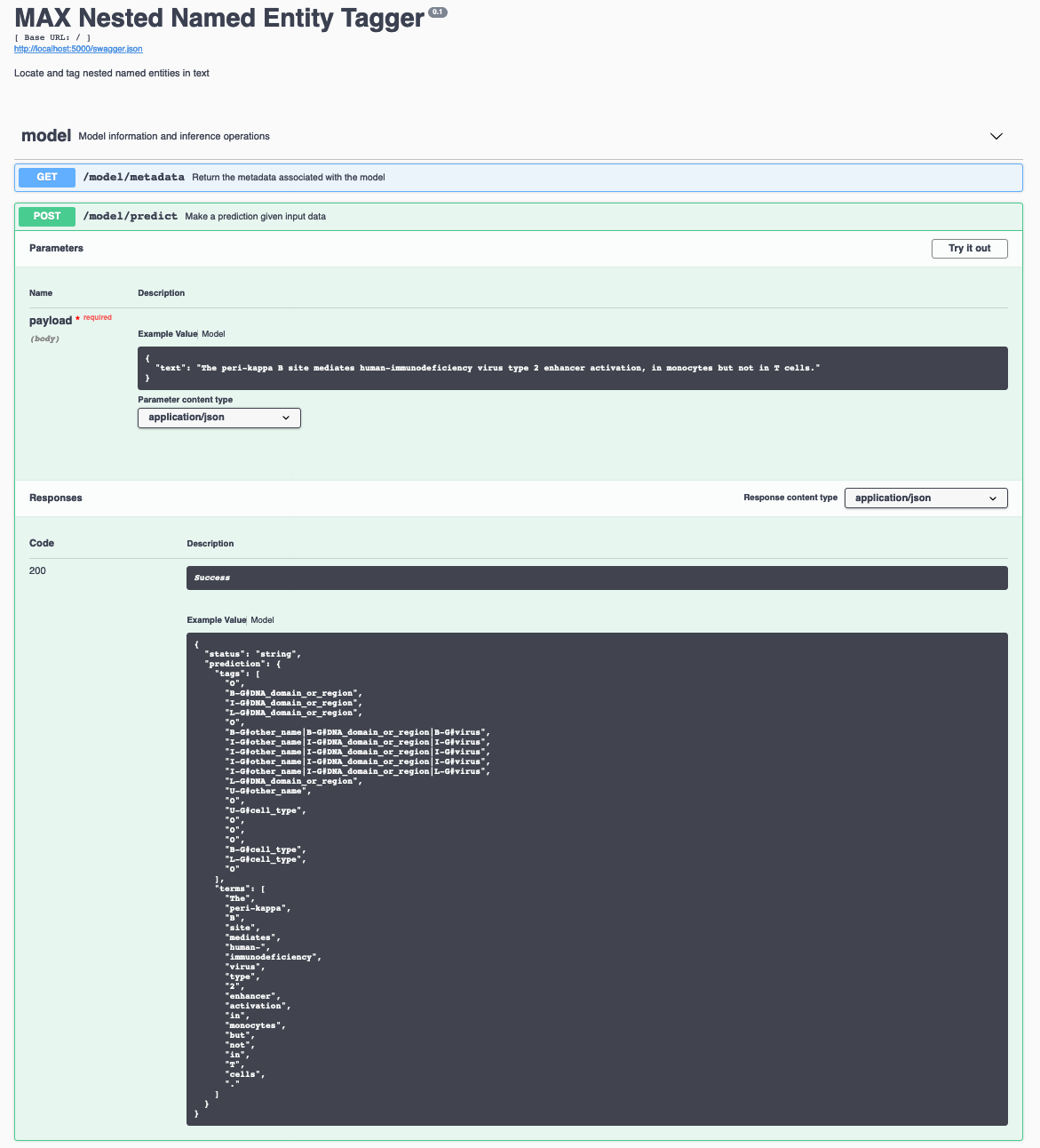The height and width of the screenshot is (1148, 1040).
Task: Click the "enhancer" term line
Action: pos(253,997)
